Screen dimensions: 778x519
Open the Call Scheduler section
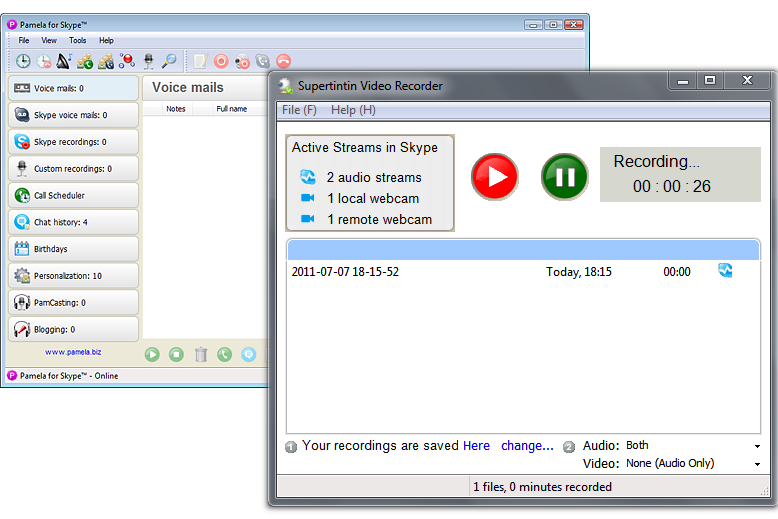(73, 195)
